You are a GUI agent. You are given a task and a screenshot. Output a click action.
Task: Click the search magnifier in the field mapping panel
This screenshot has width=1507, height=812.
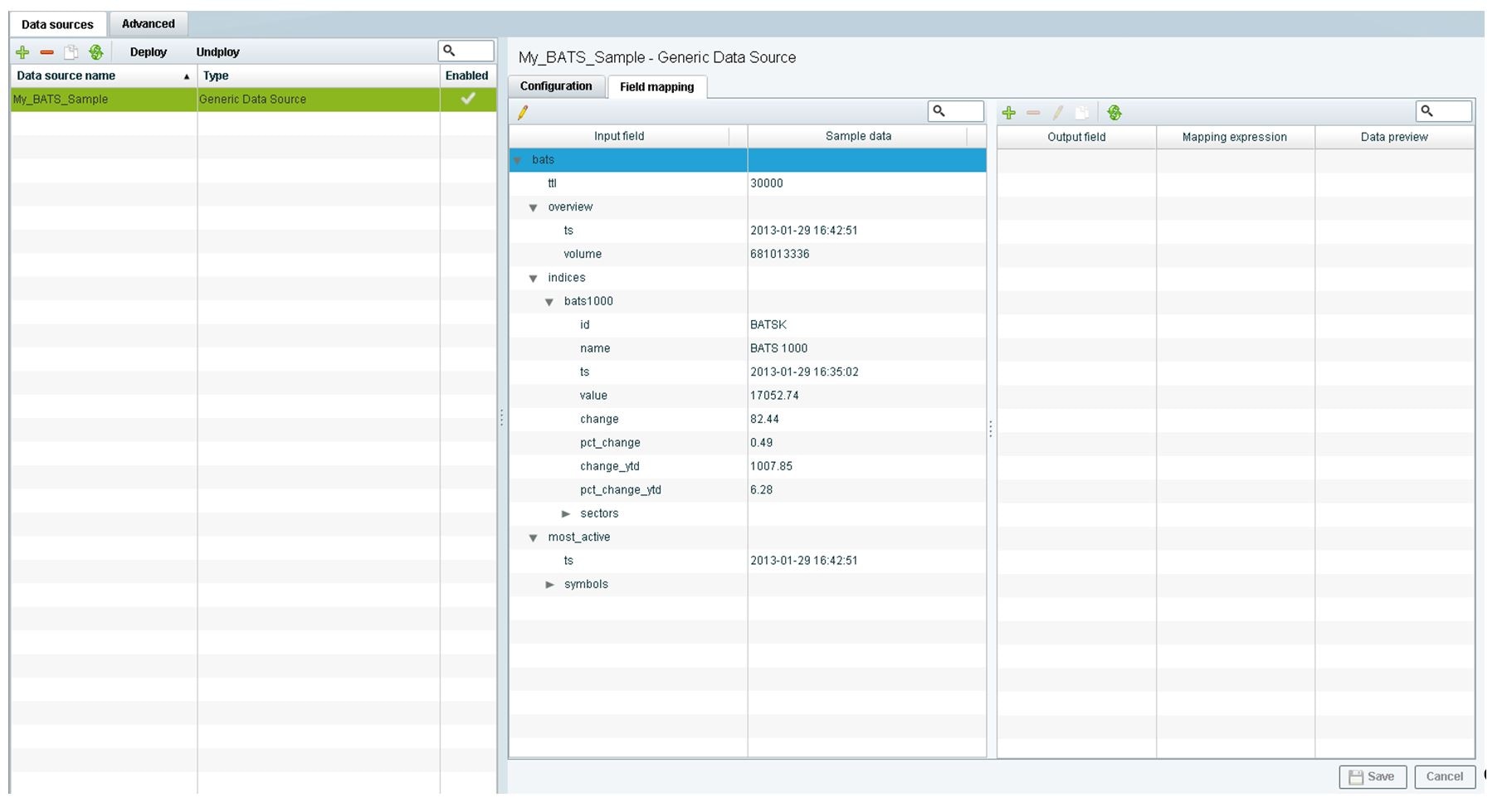click(x=938, y=110)
